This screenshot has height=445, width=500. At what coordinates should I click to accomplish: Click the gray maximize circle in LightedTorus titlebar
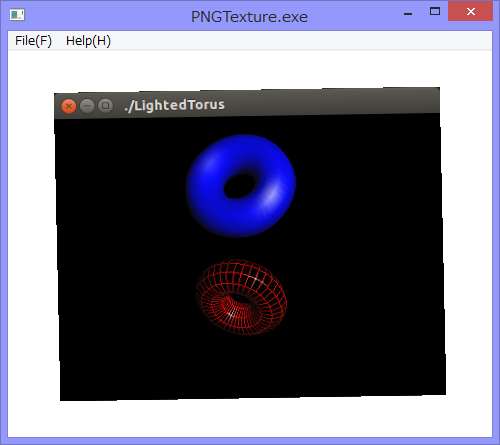(x=106, y=106)
